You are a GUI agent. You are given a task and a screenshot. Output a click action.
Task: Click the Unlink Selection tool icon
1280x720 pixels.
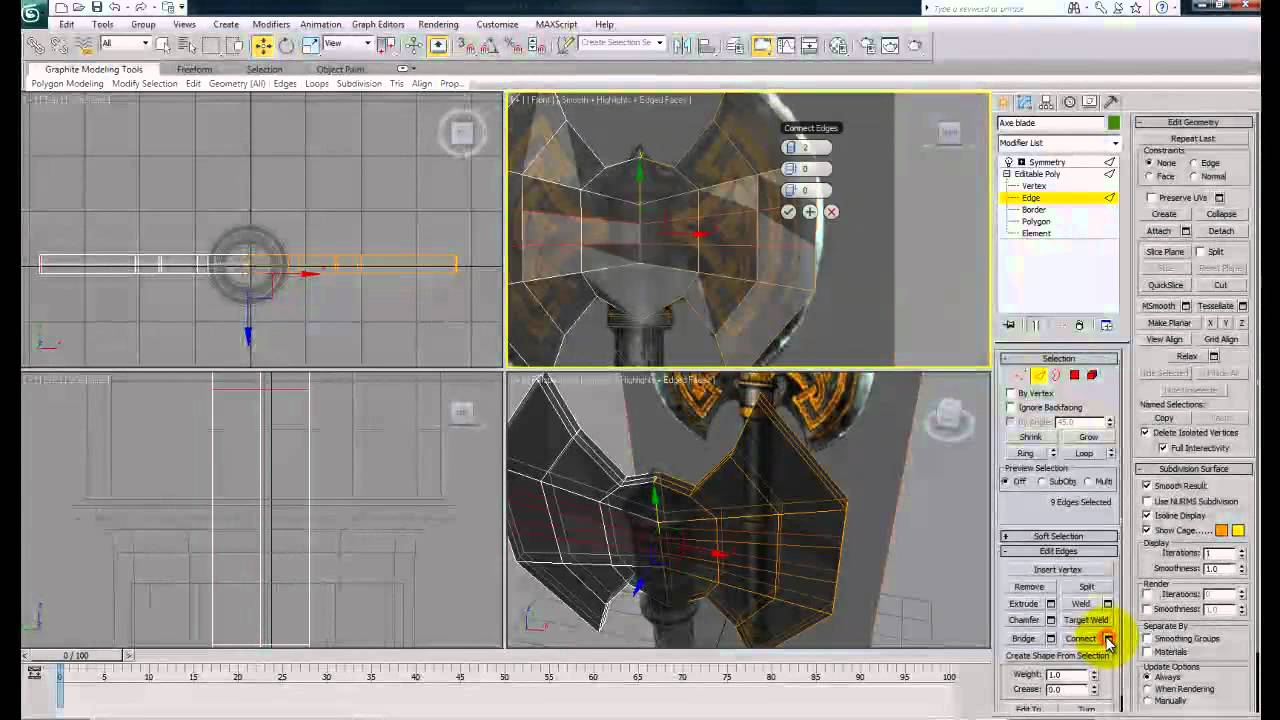[57, 45]
